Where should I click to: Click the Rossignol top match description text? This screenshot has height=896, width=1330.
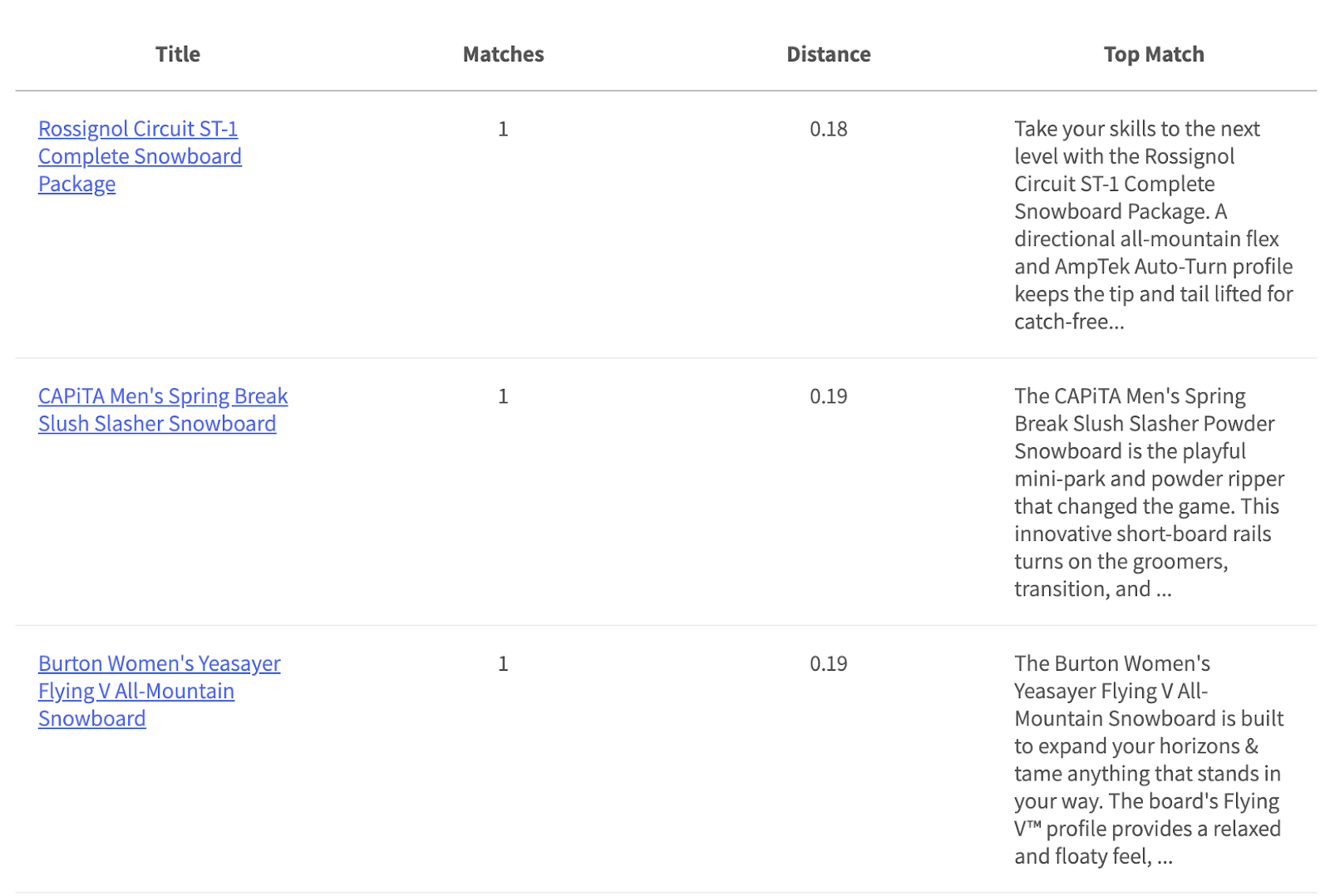(1153, 224)
